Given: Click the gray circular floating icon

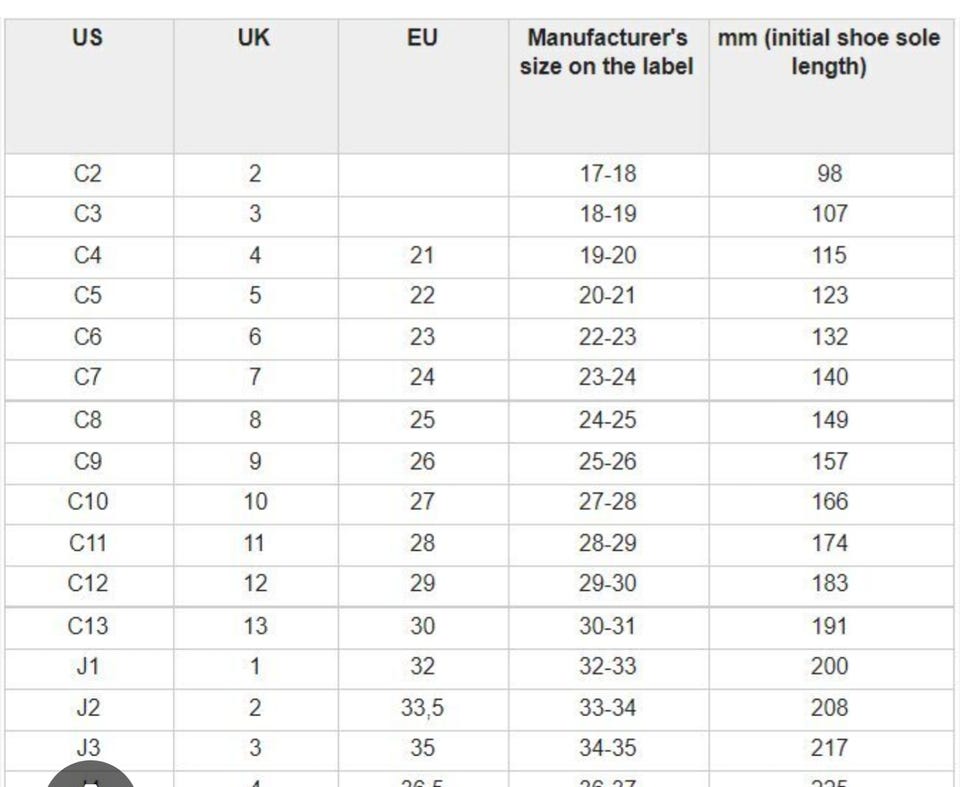Looking at the screenshot, I should pos(91,775).
